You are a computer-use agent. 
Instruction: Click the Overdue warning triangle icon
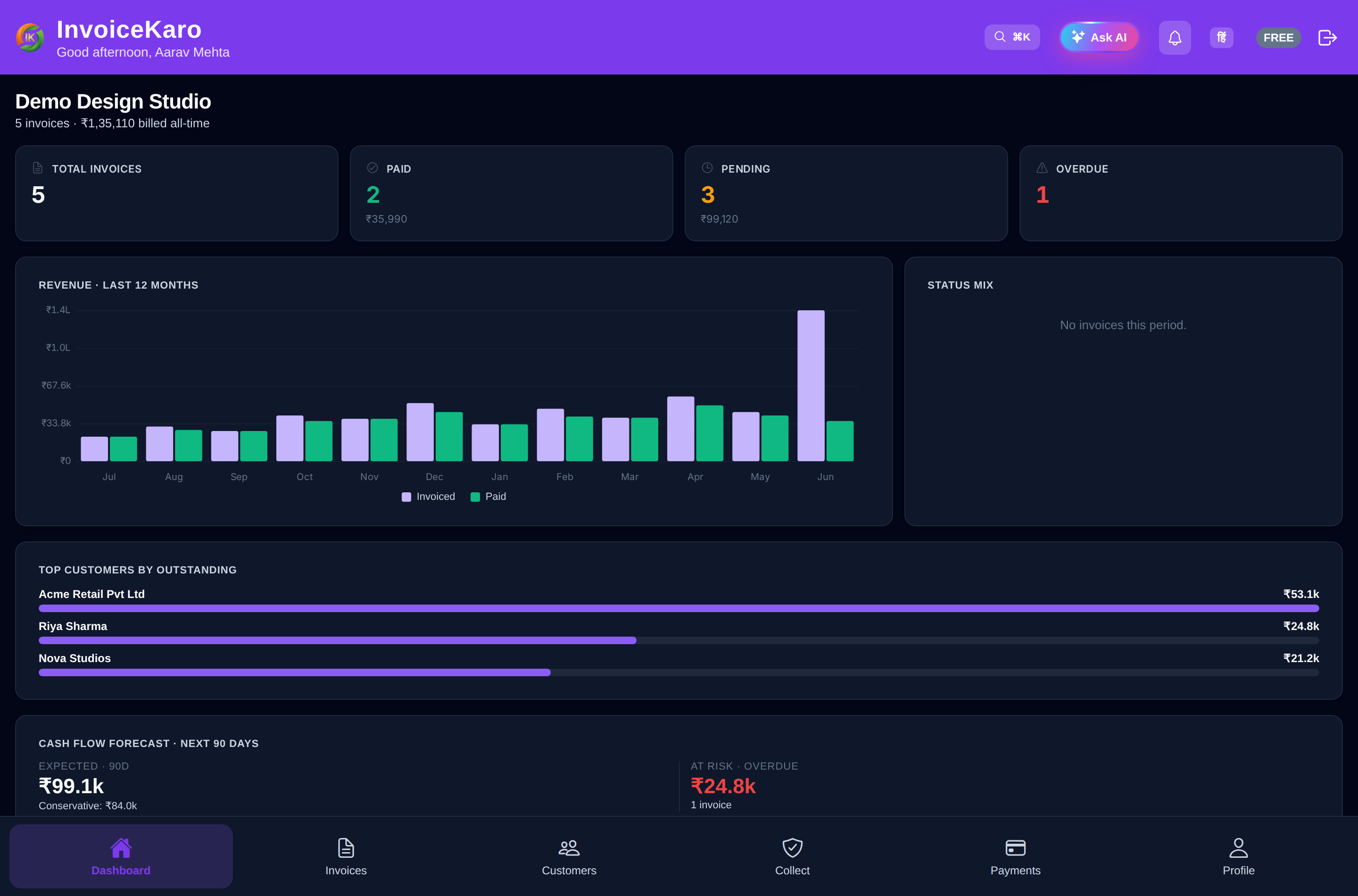coord(1042,168)
